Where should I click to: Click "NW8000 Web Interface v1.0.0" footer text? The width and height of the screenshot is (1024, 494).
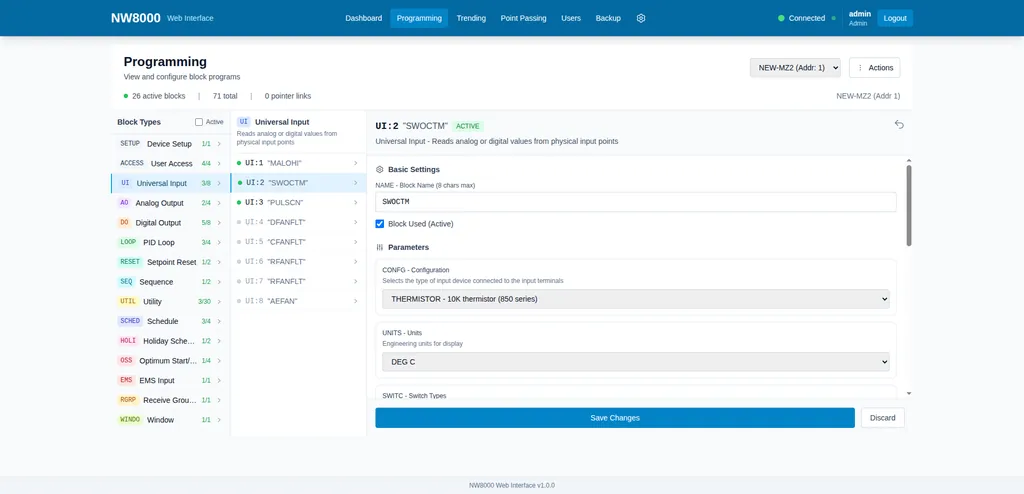[512, 486]
